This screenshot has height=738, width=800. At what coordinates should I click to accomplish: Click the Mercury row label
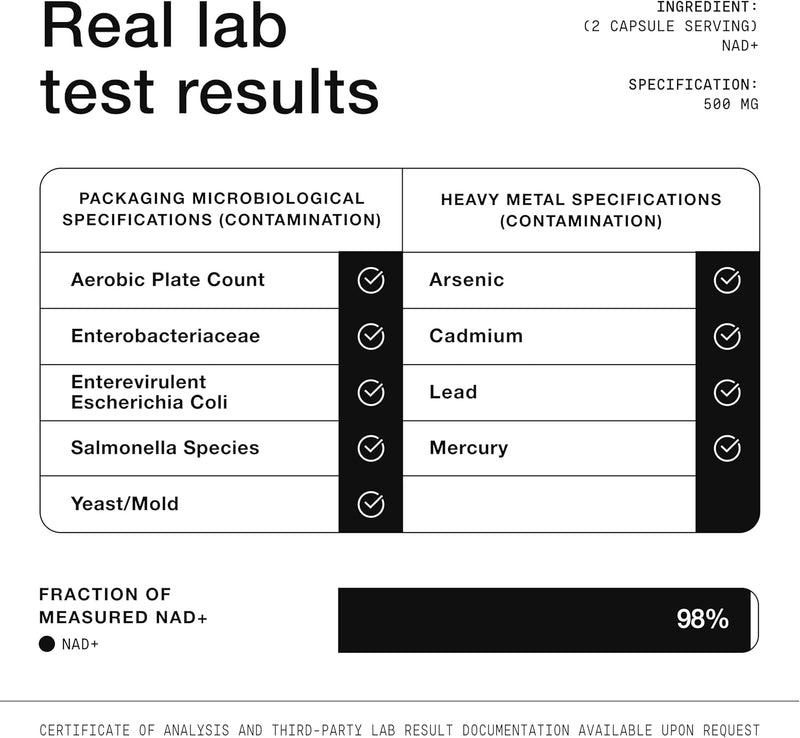(x=468, y=448)
